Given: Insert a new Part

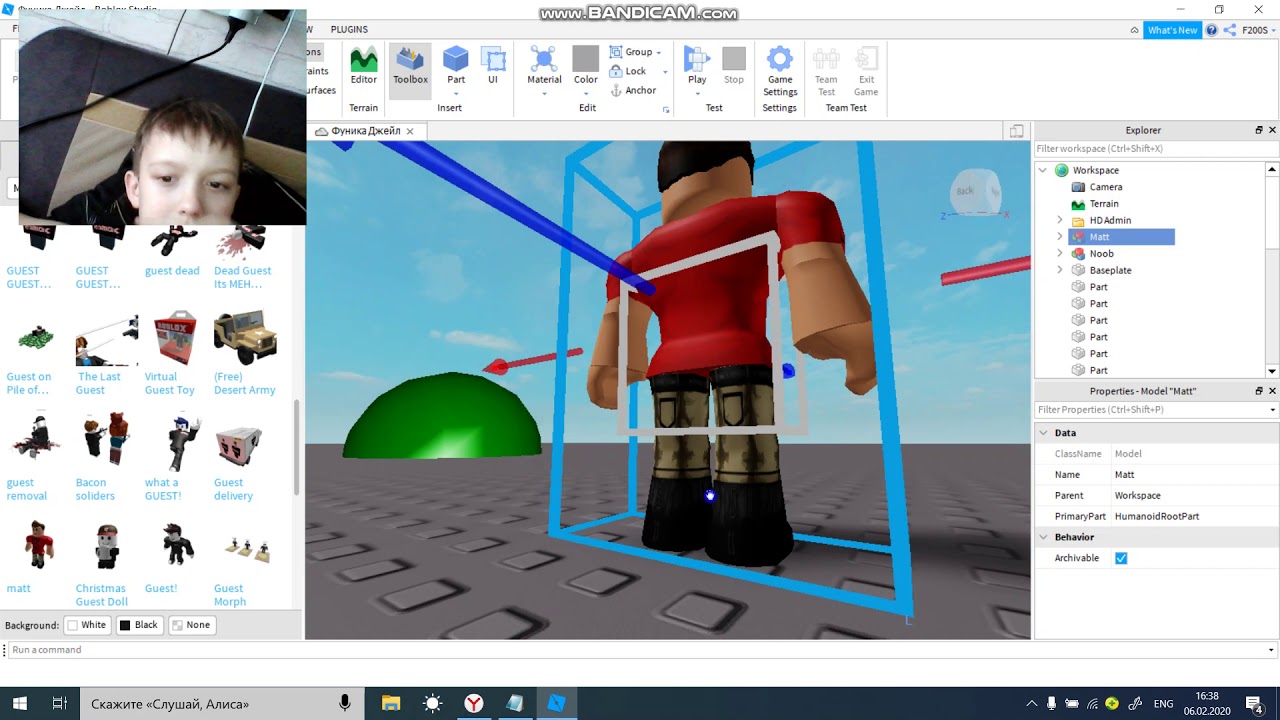Looking at the screenshot, I should pos(456,64).
